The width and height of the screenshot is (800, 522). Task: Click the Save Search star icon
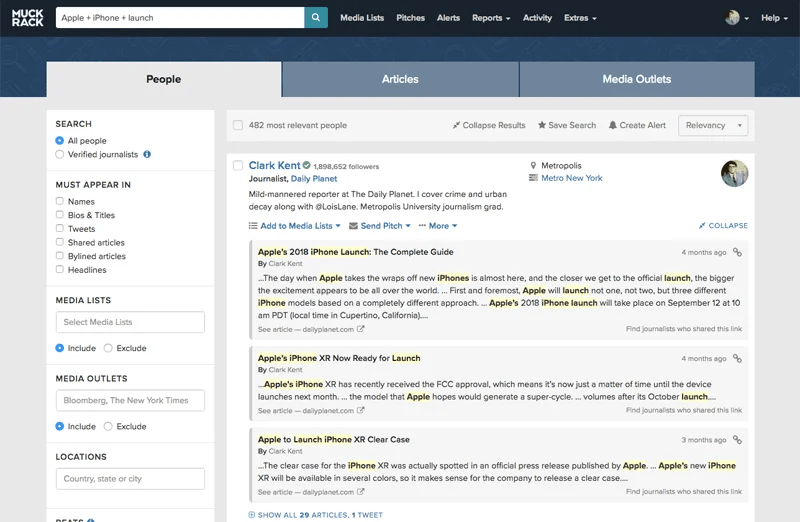(x=542, y=125)
